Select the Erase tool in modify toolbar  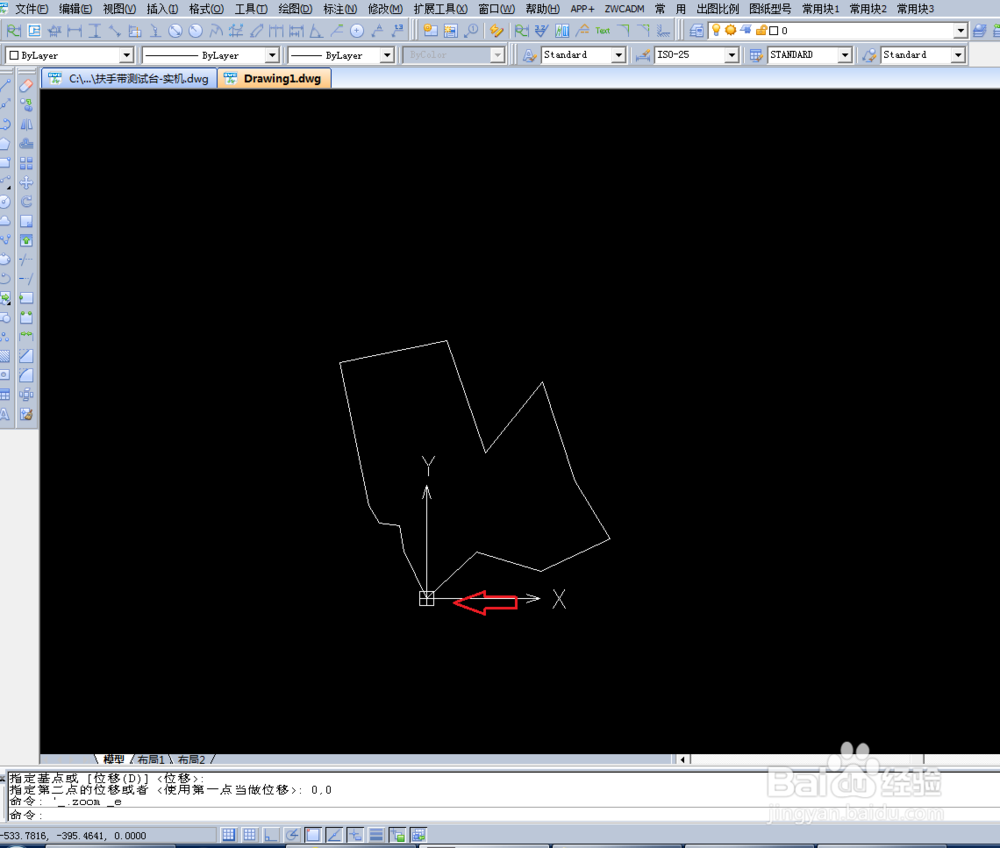pos(26,85)
